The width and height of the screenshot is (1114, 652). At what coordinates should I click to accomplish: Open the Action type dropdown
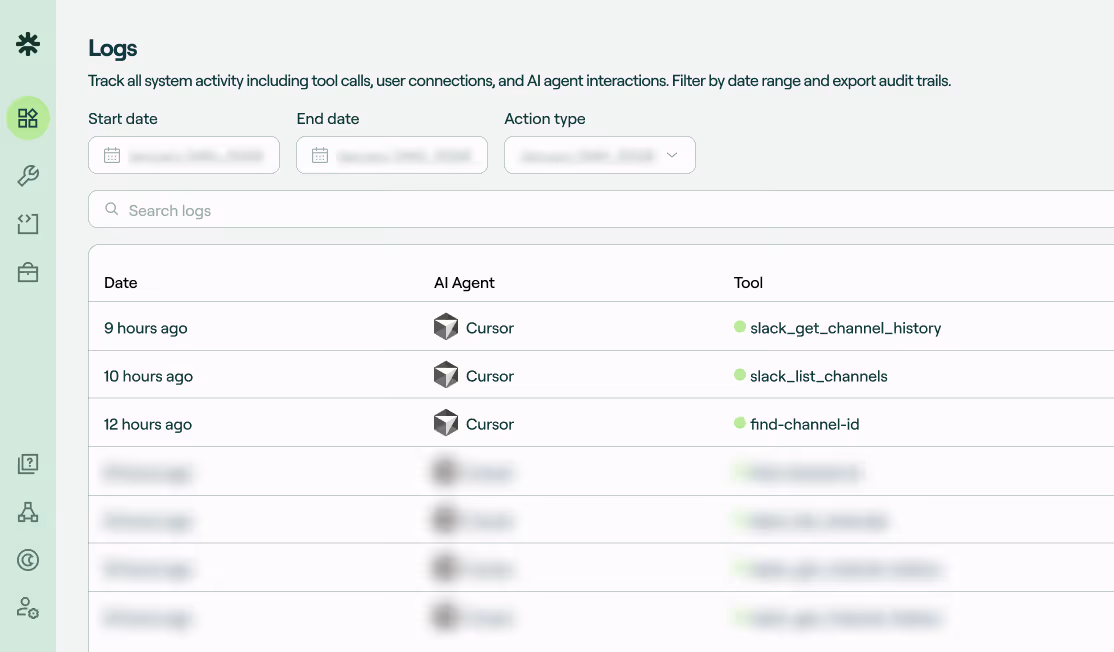(x=599, y=155)
